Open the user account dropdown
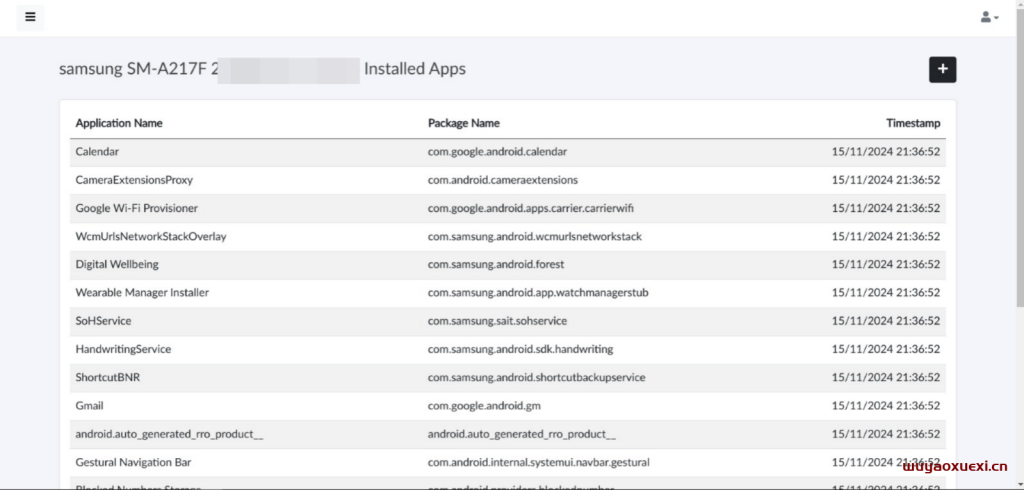The height and width of the screenshot is (490, 1024). [x=989, y=18]
